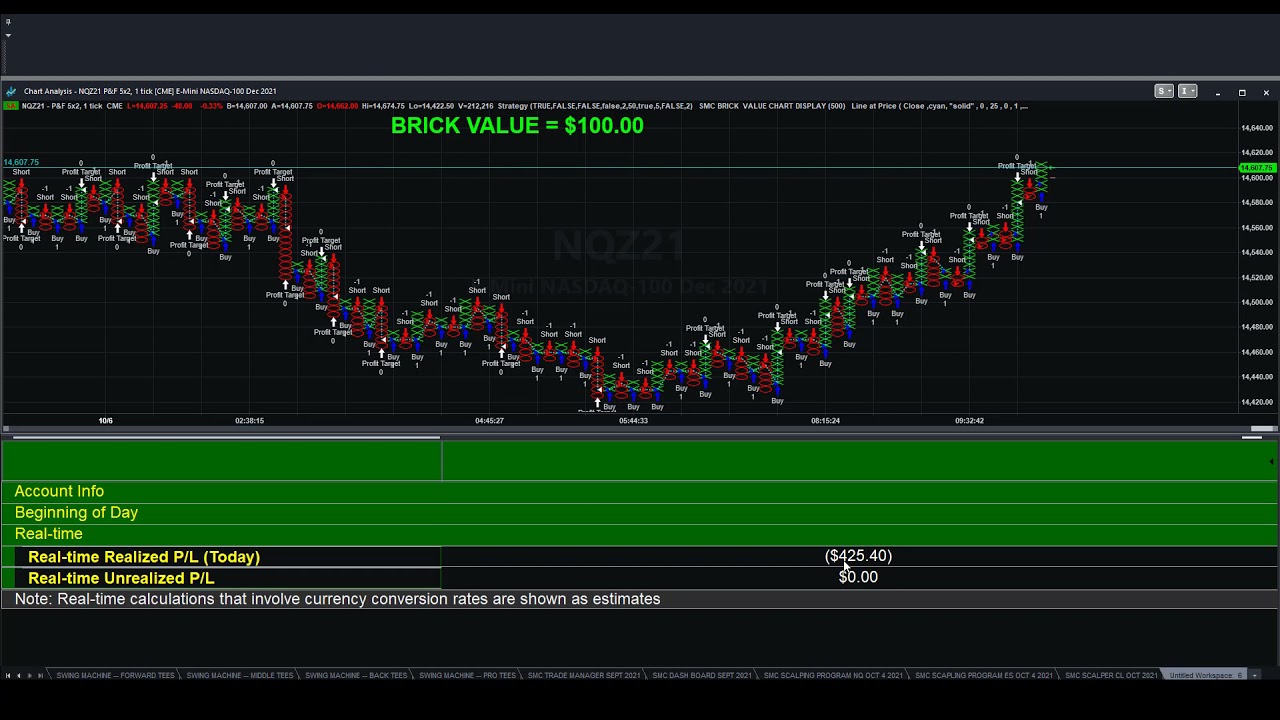This screenshot has width=1280, height=720.
Task: Collapse the Real-time section
Action: [x=640, y=534]
